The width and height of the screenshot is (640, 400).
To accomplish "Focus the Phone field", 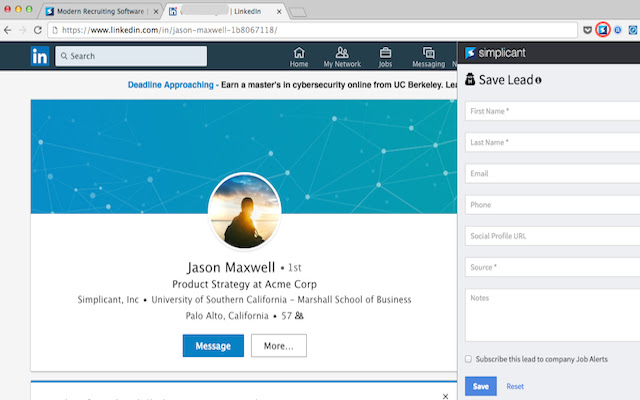I will pos(552,204).
